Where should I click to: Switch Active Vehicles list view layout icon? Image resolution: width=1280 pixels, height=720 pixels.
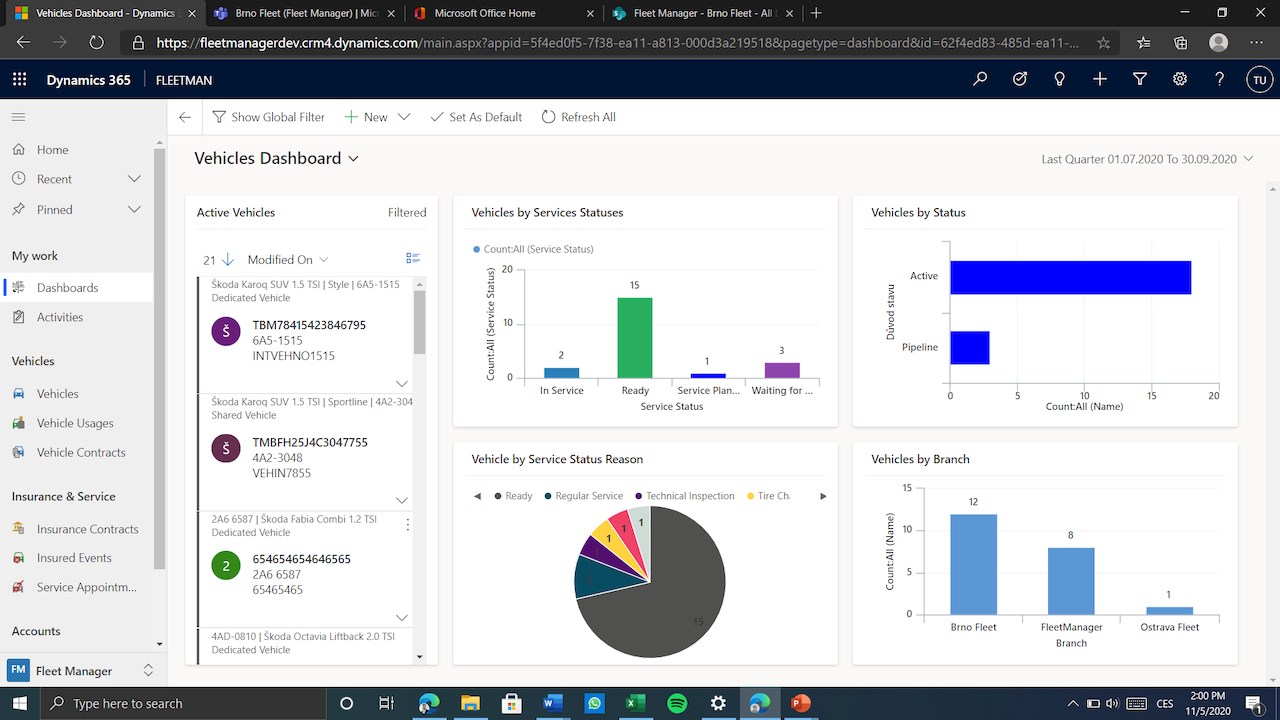coord(414,258)
